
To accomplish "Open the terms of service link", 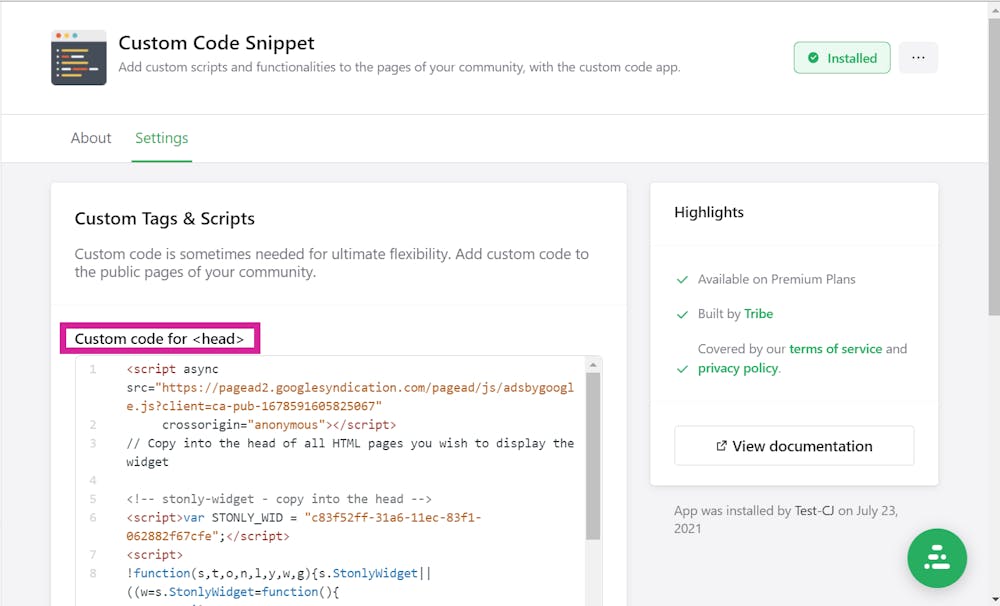I will [835, 349].
